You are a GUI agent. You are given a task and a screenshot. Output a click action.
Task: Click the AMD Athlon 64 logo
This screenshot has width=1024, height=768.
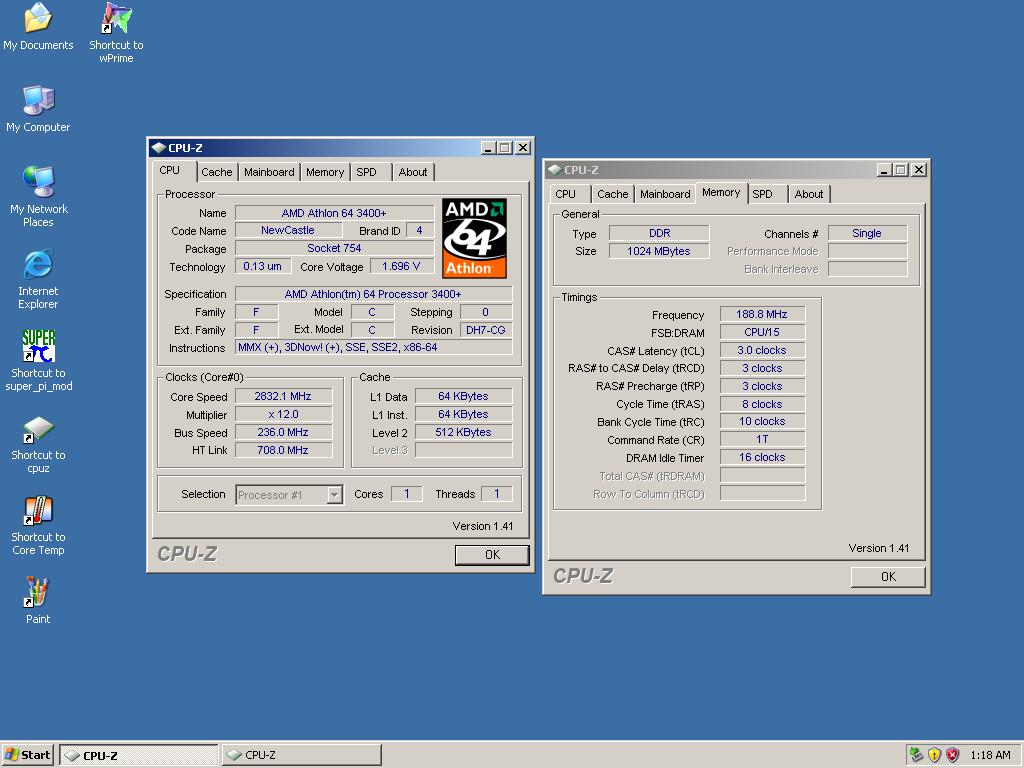point(474,238)
